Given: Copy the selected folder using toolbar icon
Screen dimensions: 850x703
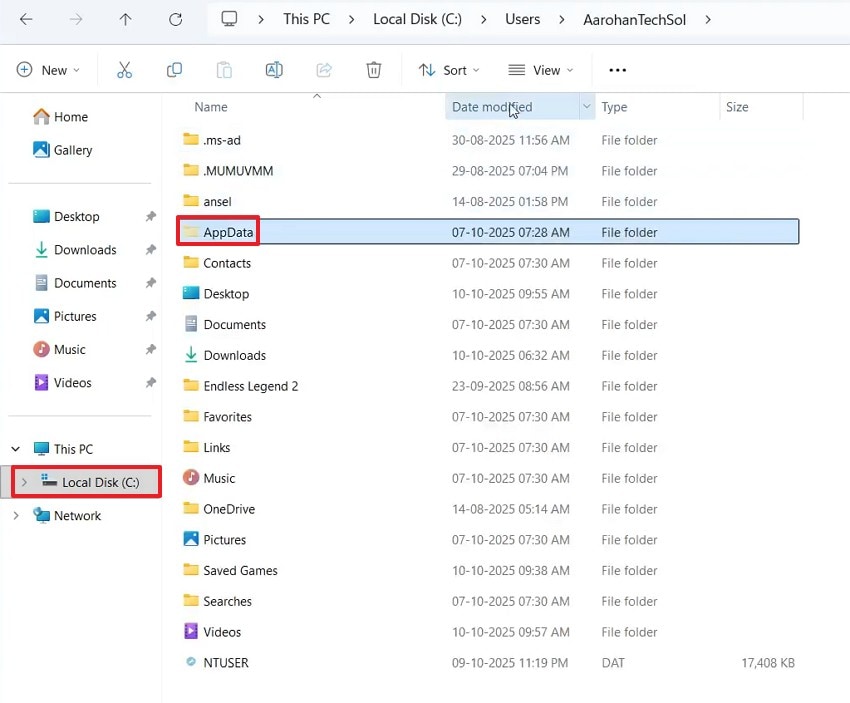Looking at the screenshot, I should [x=174, y=70].
